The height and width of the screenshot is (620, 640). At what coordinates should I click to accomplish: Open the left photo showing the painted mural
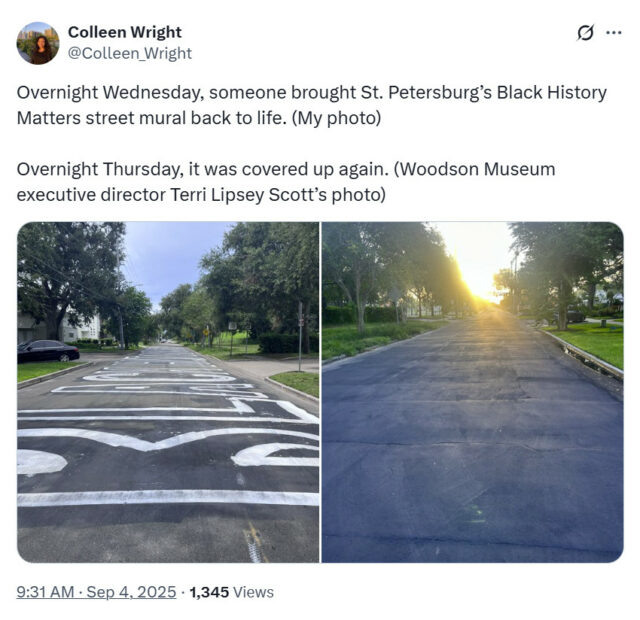(x=168, y=392)
